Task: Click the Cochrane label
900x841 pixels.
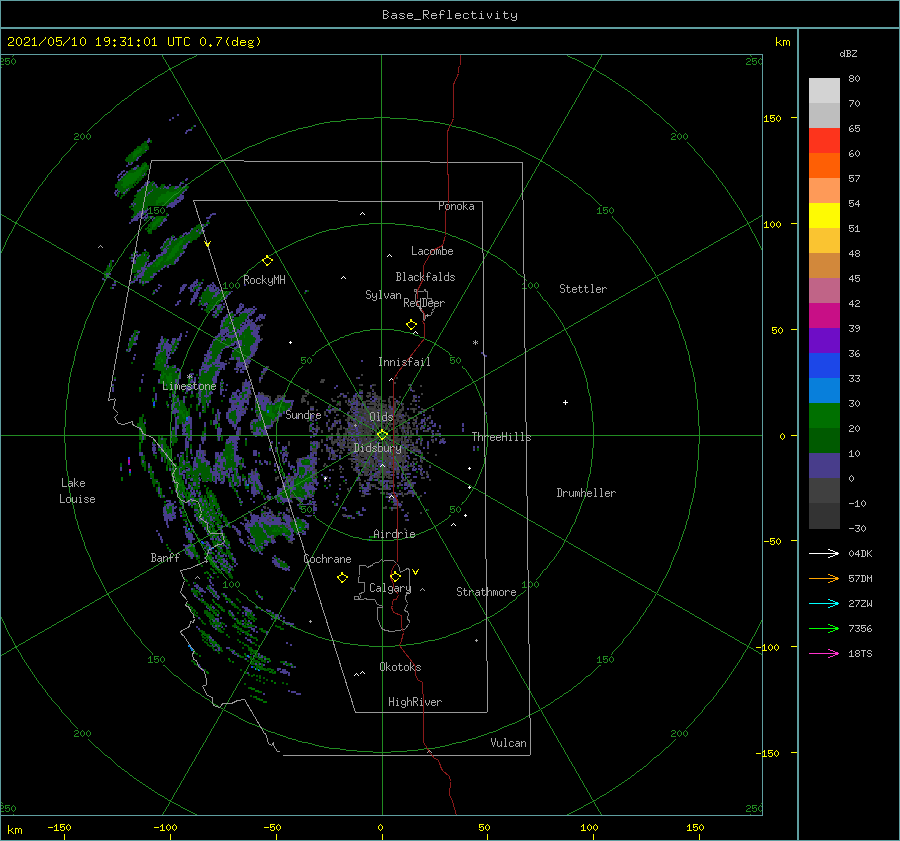Action: [327, 559]
